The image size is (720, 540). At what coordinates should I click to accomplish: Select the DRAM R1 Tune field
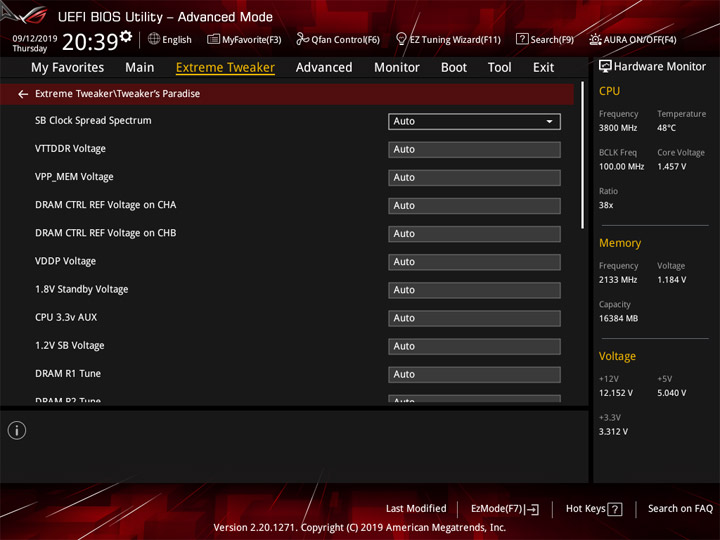(474, 374)
